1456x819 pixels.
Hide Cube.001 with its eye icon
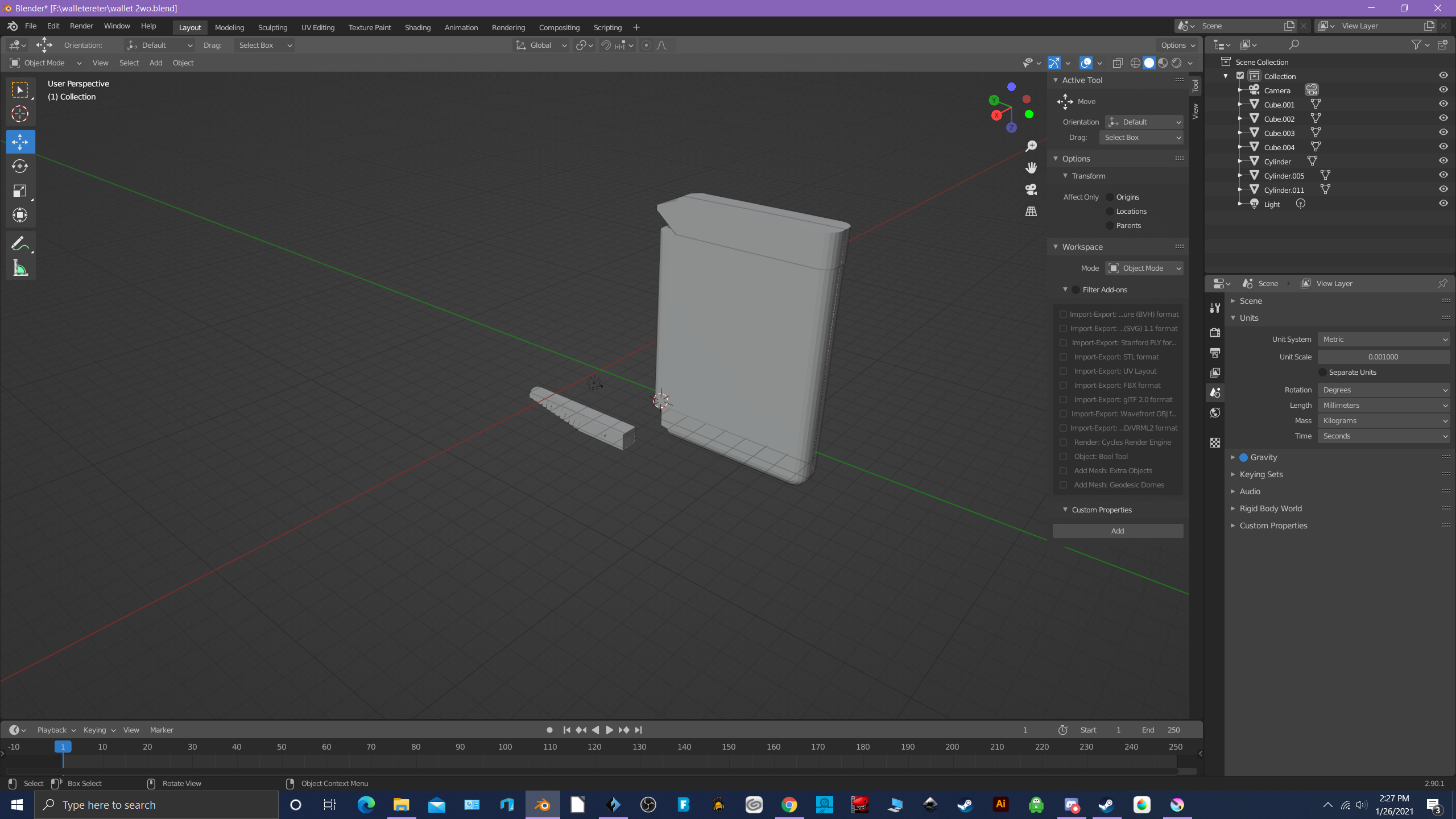tap(1443, 104)
